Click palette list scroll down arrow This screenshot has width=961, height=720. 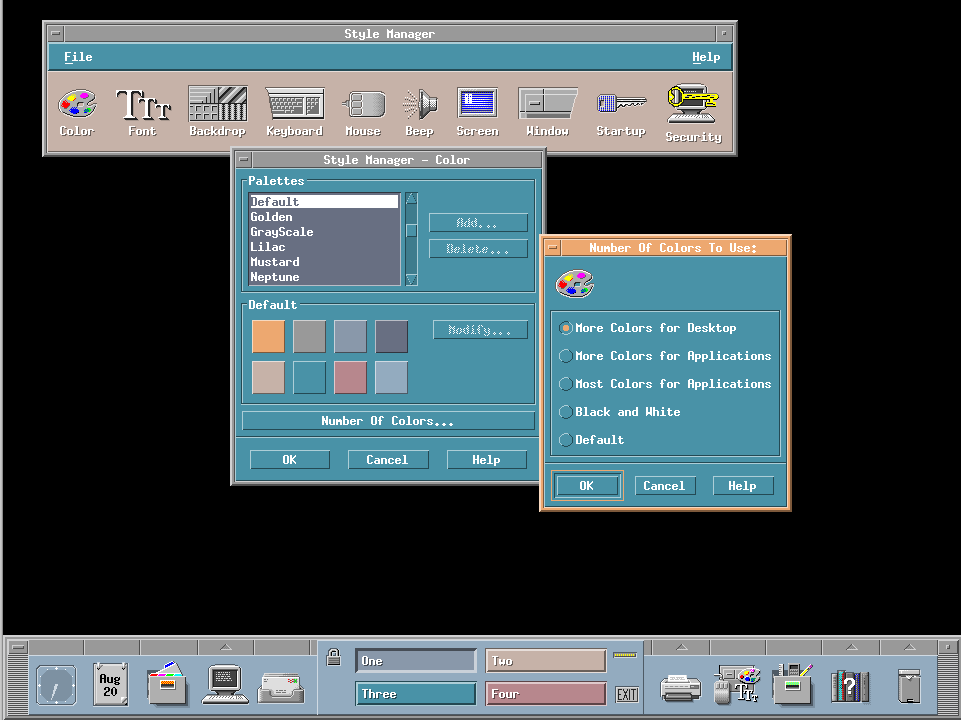pos(411,279)
